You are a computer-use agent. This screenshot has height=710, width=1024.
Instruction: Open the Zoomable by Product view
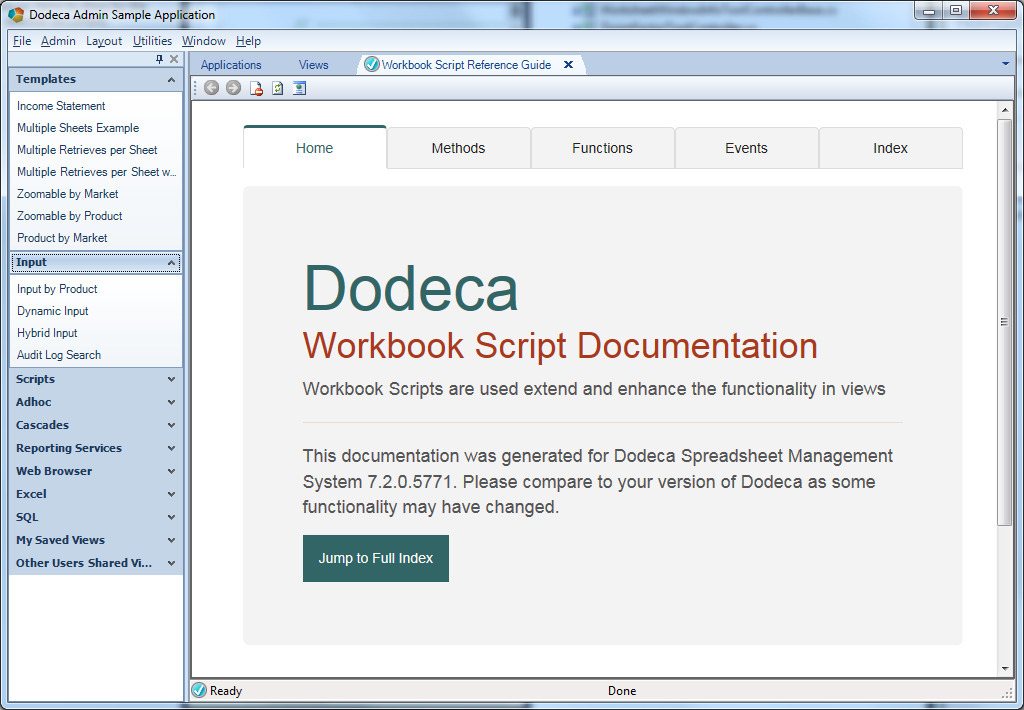(x=69, y=216)
